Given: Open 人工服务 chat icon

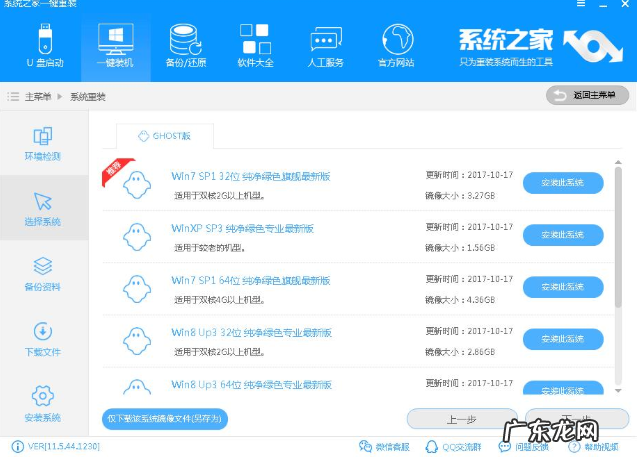Looking at the screenshot, I should tap(326, 39).
